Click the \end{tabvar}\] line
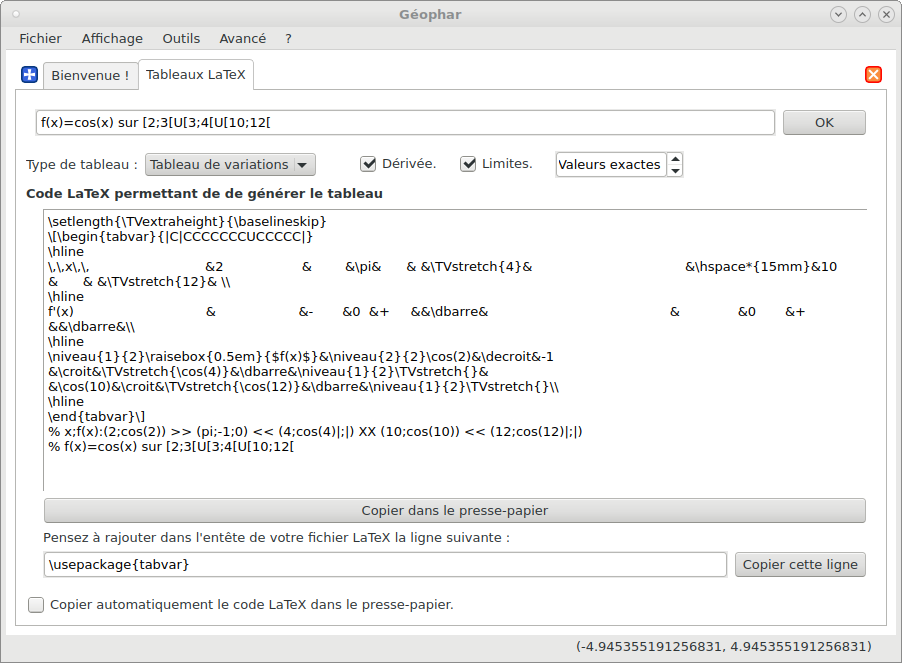The image size is (902, 663). tap(97, 416)
